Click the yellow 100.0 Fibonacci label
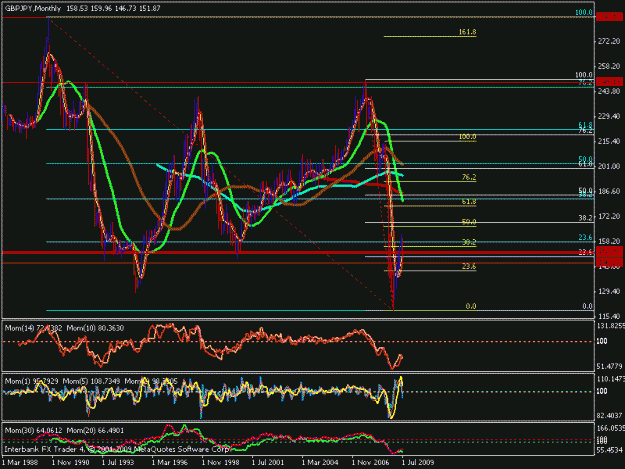 coord(468,137)
